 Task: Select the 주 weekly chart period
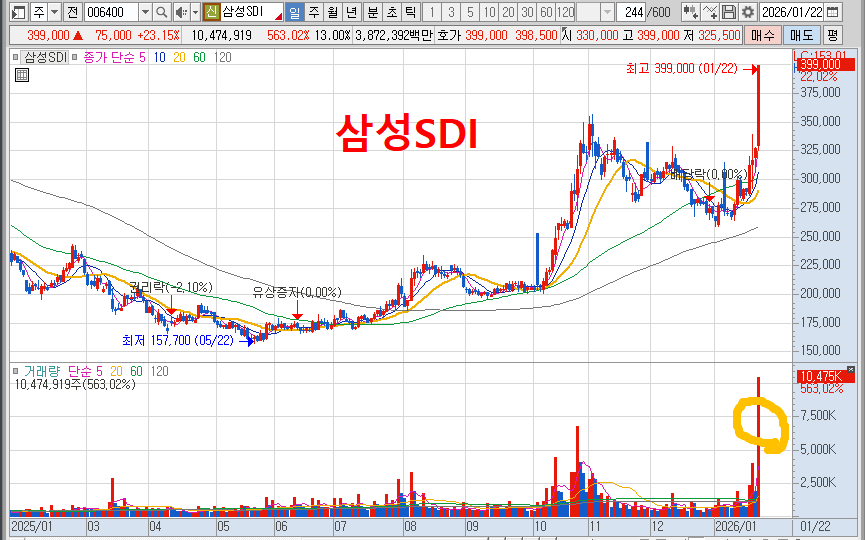pos(314,12)
